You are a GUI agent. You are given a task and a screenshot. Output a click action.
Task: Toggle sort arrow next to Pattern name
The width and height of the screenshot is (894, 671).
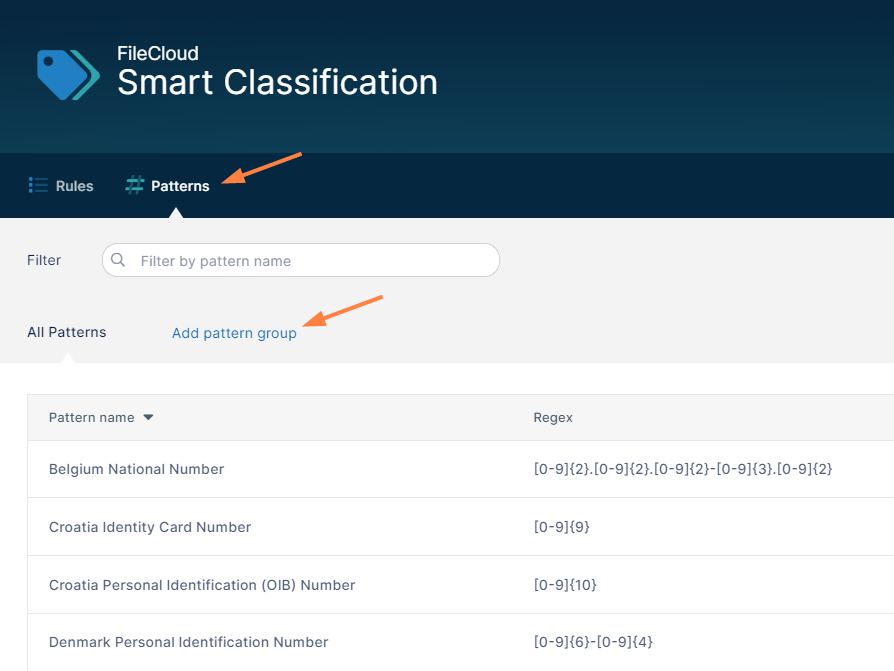click(148, 417)
